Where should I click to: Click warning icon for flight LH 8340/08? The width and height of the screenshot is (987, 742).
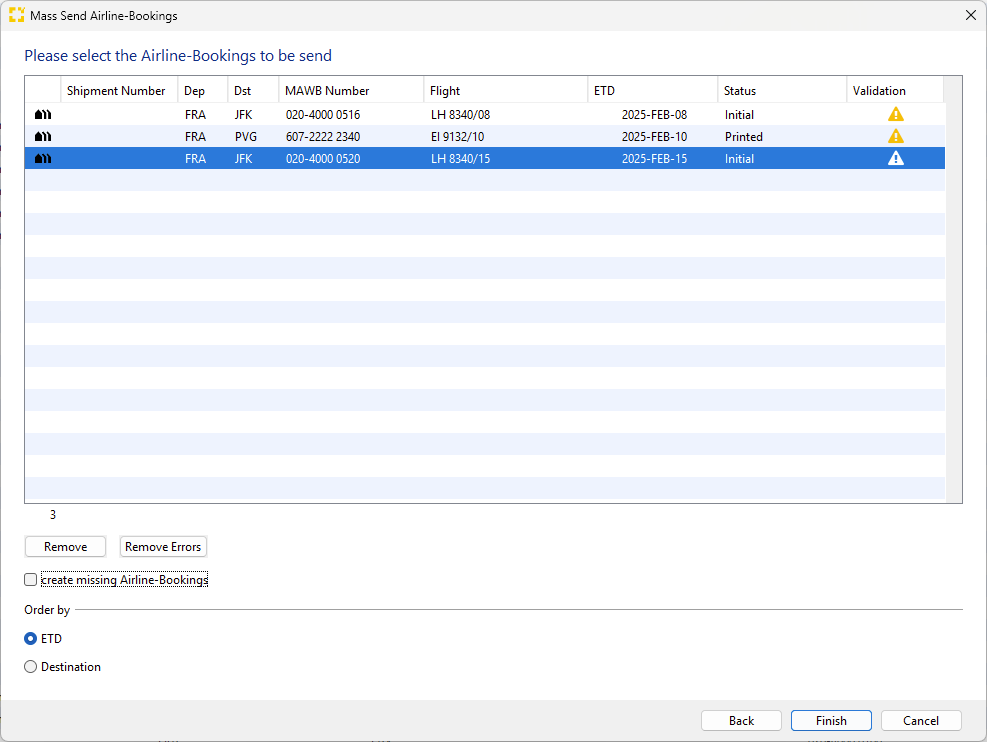(x=895, y=115)
